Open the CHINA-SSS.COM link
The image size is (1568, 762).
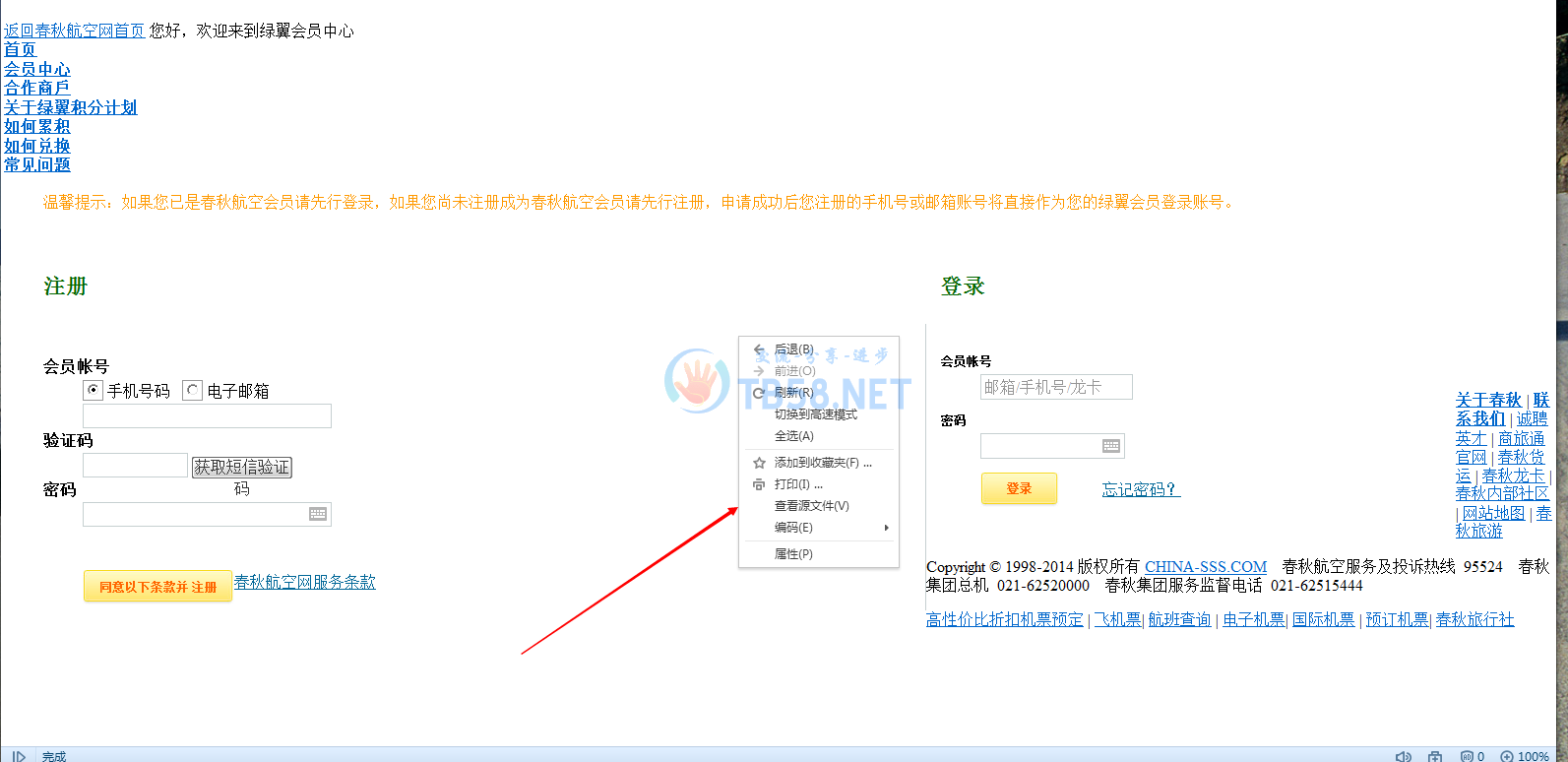pos(1206,566)
